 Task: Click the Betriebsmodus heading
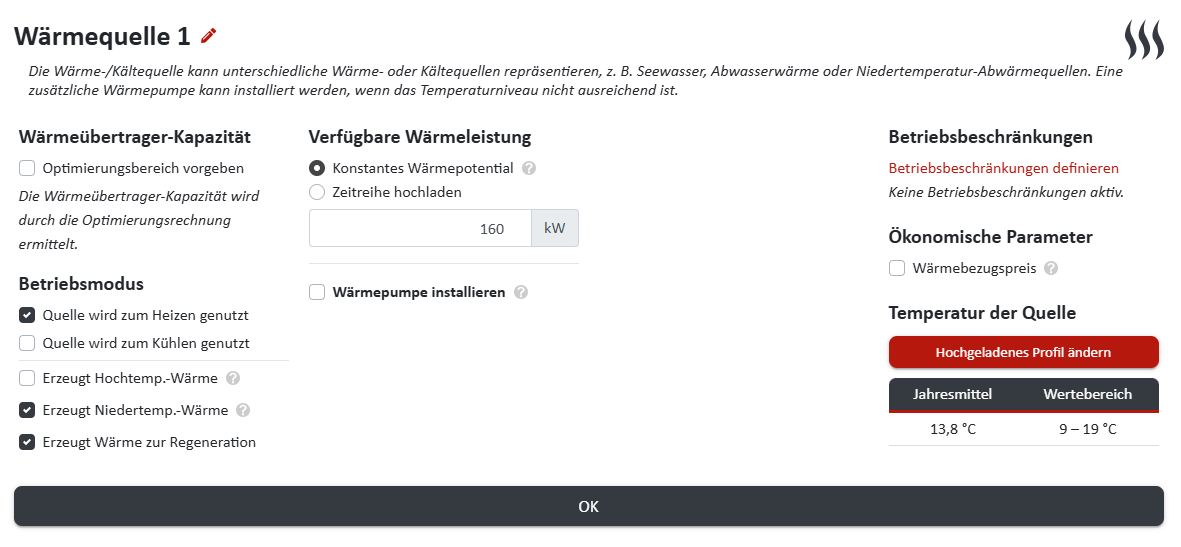coord(81,284)
